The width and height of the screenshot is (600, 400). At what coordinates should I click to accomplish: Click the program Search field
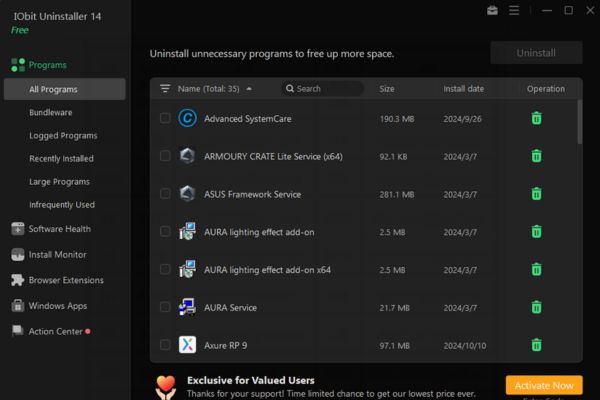click(x=326, y=89)
